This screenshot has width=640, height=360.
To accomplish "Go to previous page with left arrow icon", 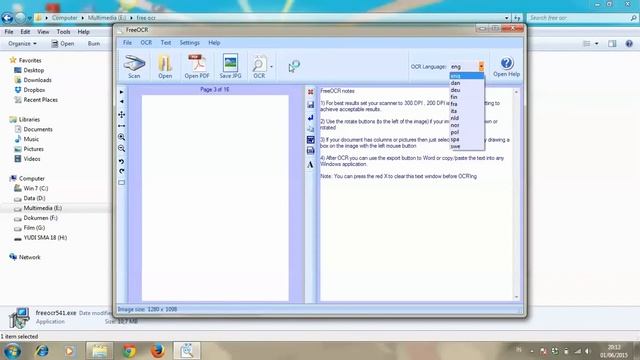I will [x=122, y=102].
